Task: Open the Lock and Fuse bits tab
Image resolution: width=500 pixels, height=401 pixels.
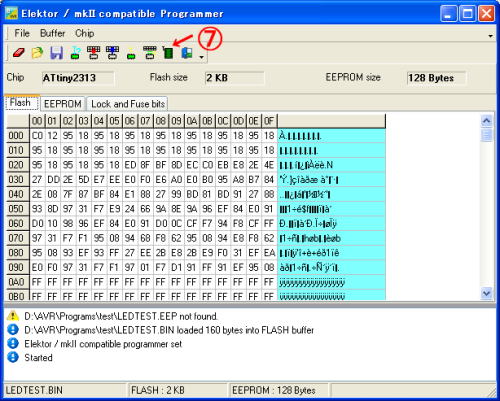Action: point(128,104)
